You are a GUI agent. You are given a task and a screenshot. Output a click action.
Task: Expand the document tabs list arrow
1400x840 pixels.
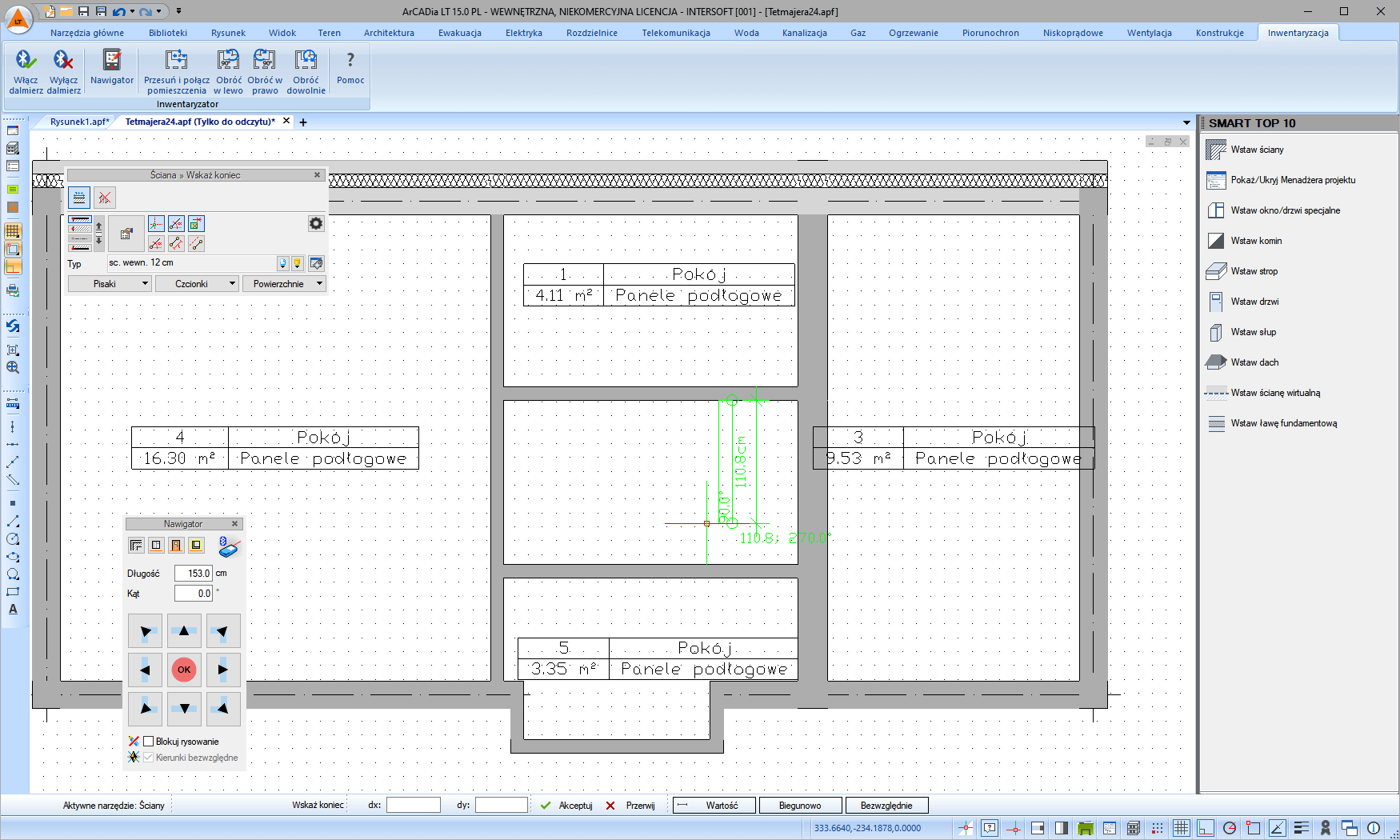(1186, 122)
